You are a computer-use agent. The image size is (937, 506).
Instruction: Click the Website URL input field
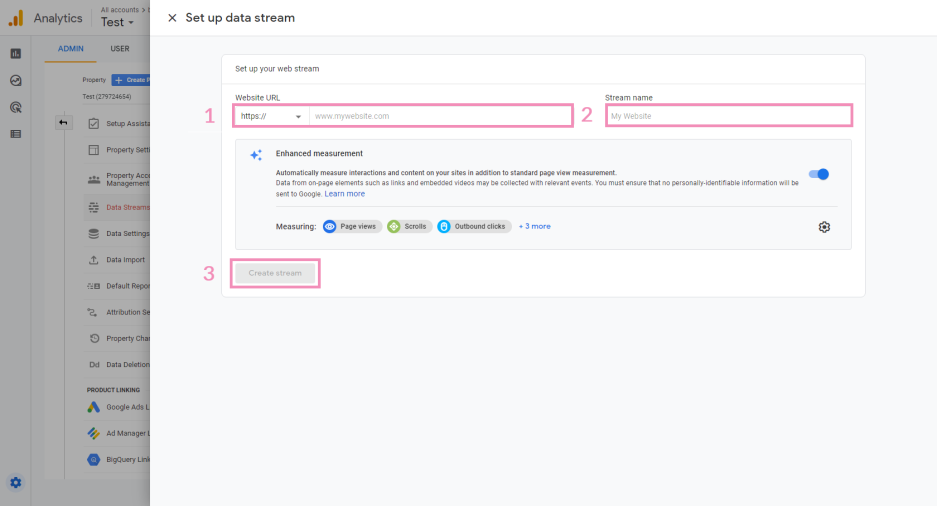(440, 116)
